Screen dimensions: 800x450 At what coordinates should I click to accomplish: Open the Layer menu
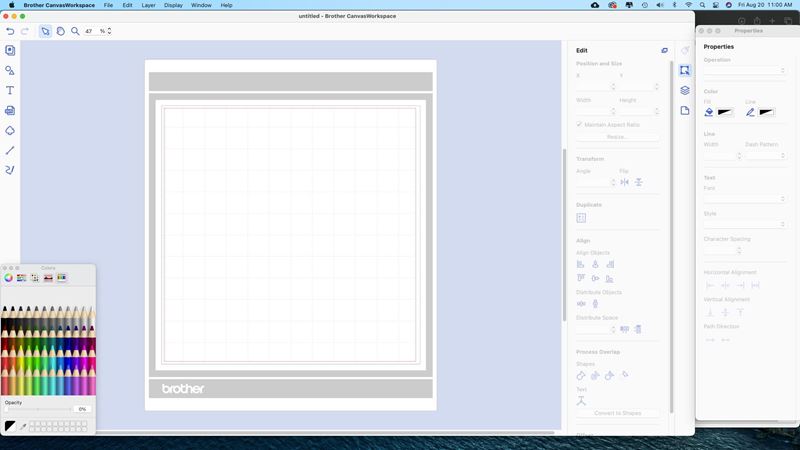(148, 5)
